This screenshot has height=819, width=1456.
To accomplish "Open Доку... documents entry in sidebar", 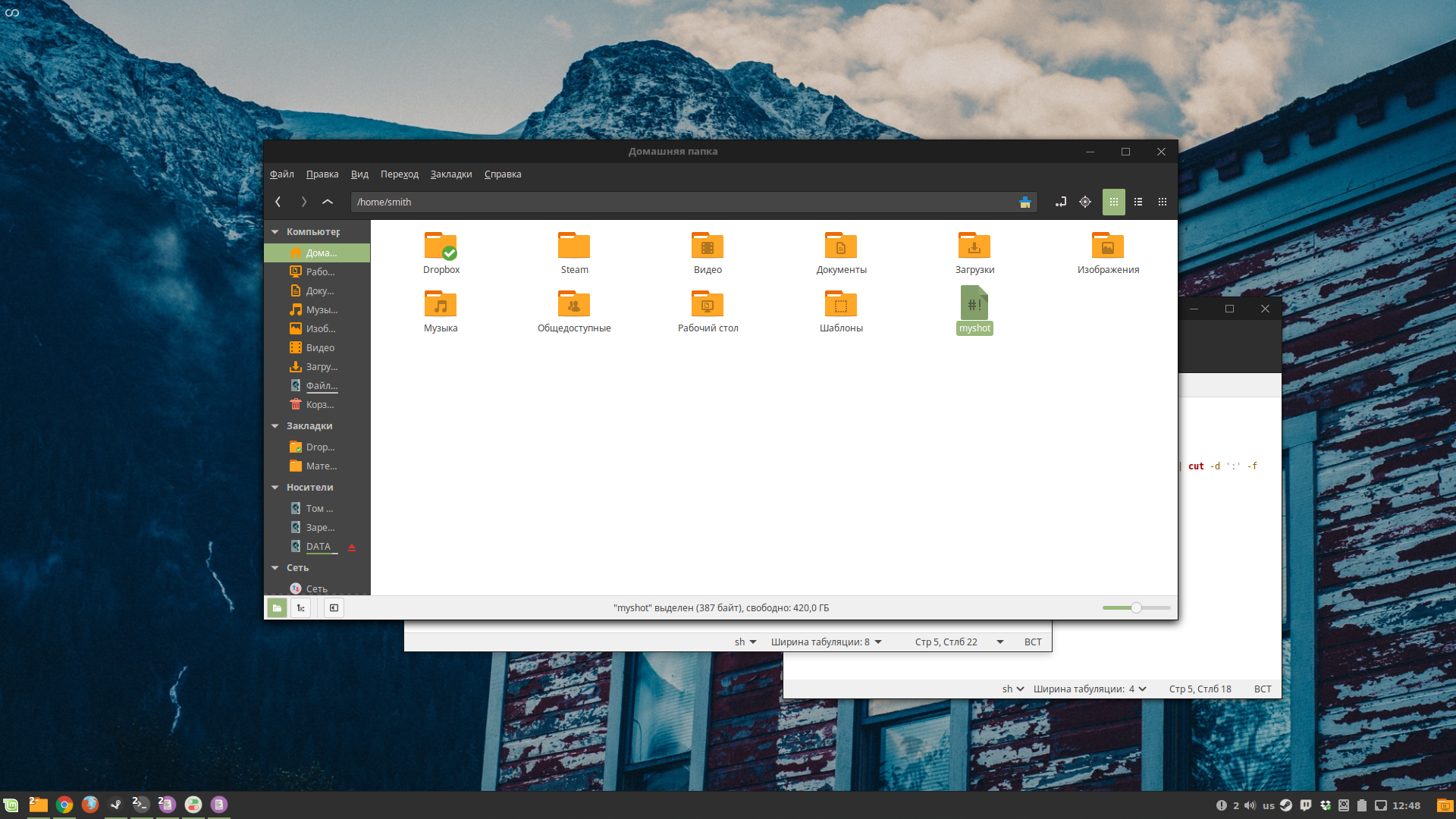I will pyautogui.click(x=317, y=290).
